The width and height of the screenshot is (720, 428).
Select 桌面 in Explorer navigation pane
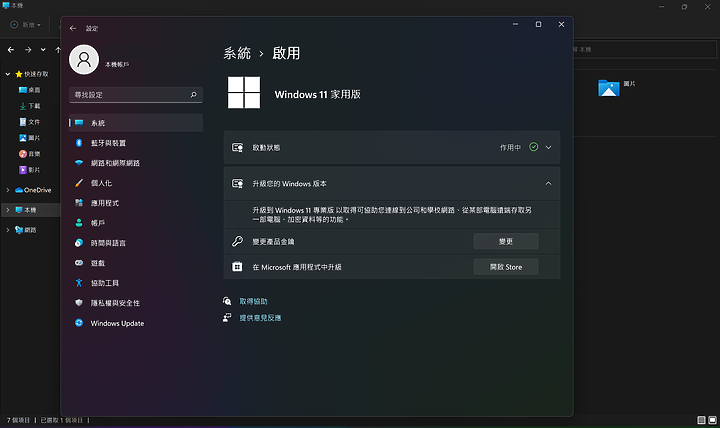pyautogui.click(x=30, y=90)
